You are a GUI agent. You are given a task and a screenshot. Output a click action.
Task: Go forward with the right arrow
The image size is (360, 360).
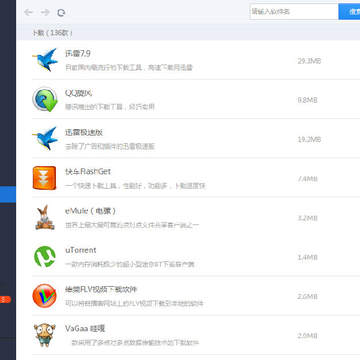pos(45,12)
